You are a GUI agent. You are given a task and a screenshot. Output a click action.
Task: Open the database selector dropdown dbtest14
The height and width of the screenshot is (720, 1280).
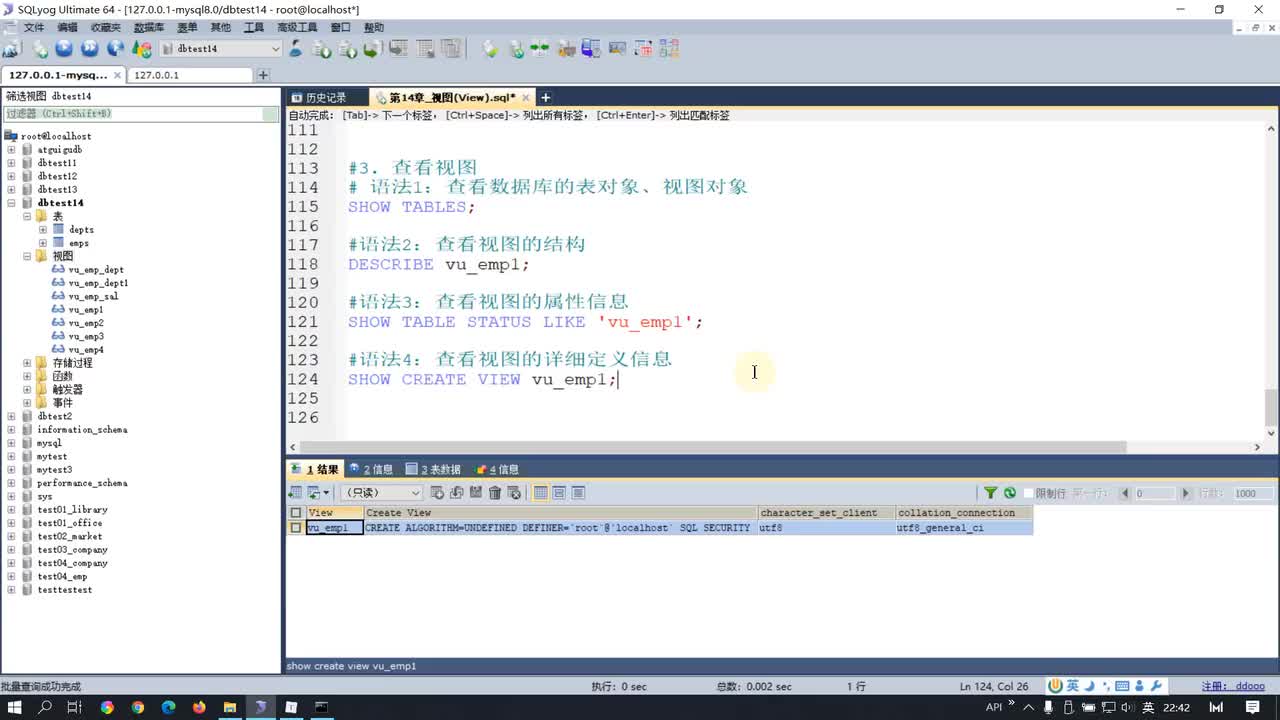pyautogui.click(x=220, y=48)
